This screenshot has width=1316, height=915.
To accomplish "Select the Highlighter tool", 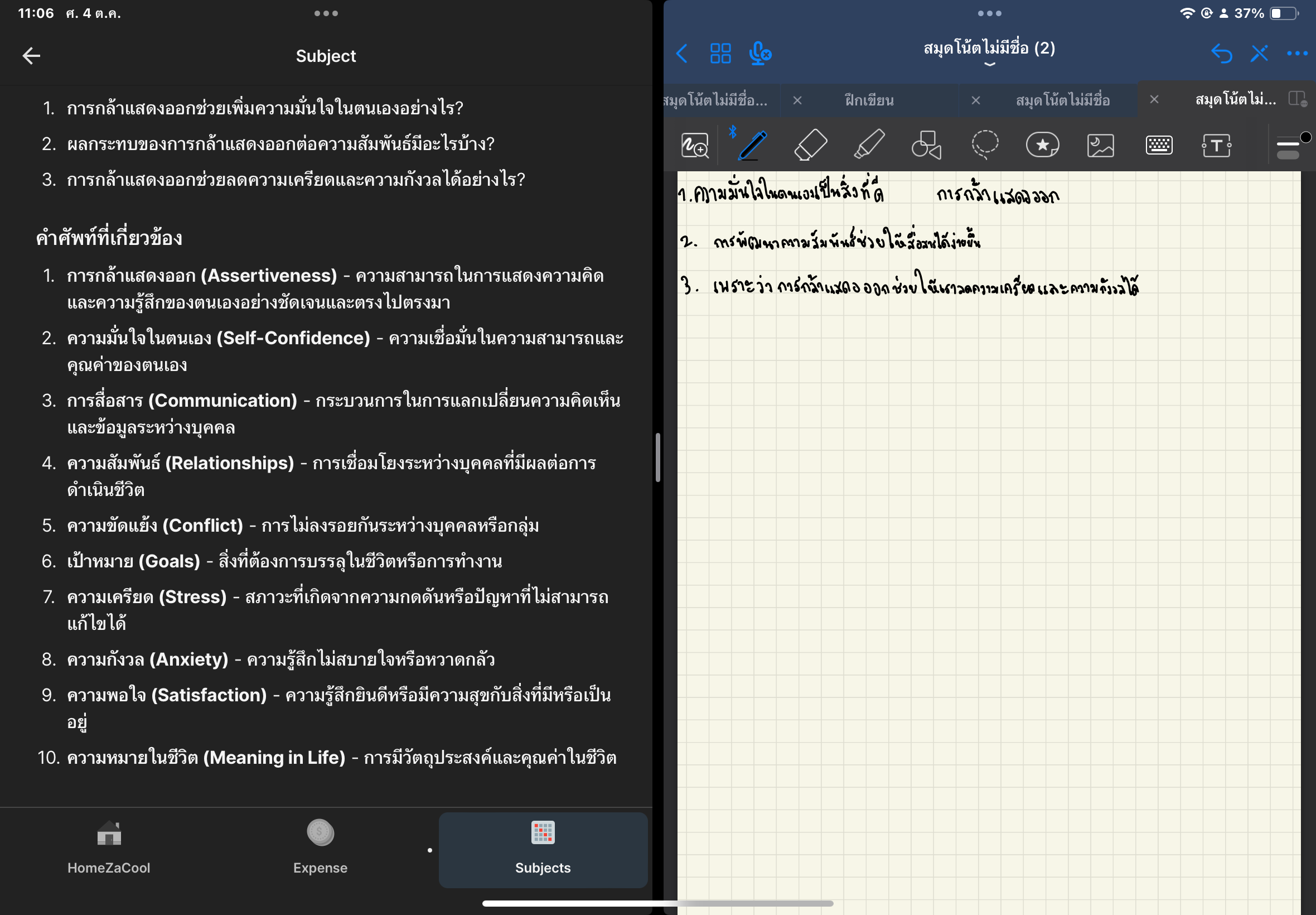I will pyautogui.click(x=869, y=145).
